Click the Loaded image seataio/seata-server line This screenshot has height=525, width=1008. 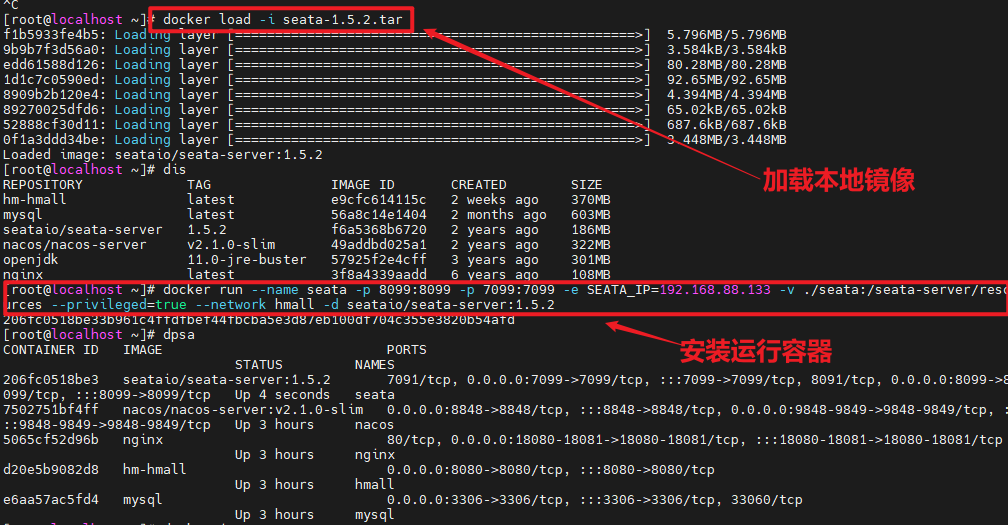pos(162,155)
